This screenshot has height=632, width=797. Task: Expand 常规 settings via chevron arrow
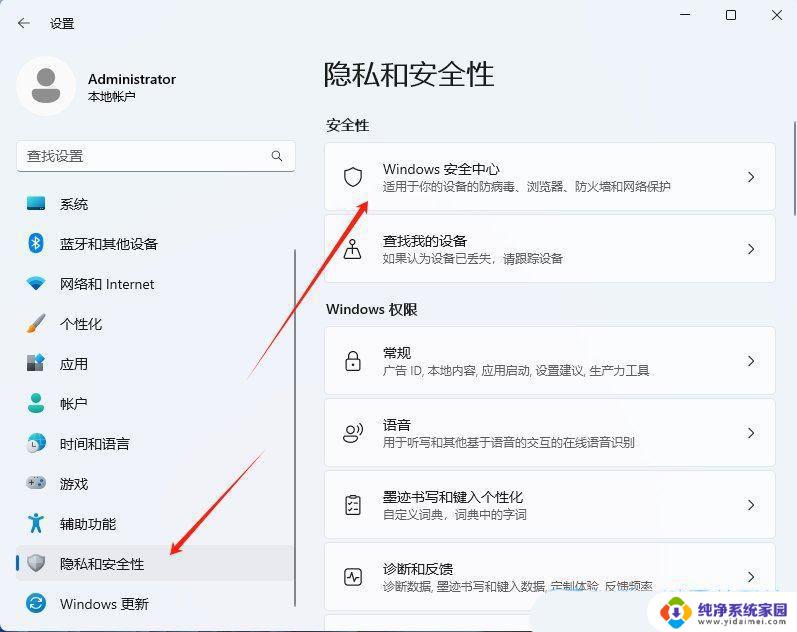751,361
